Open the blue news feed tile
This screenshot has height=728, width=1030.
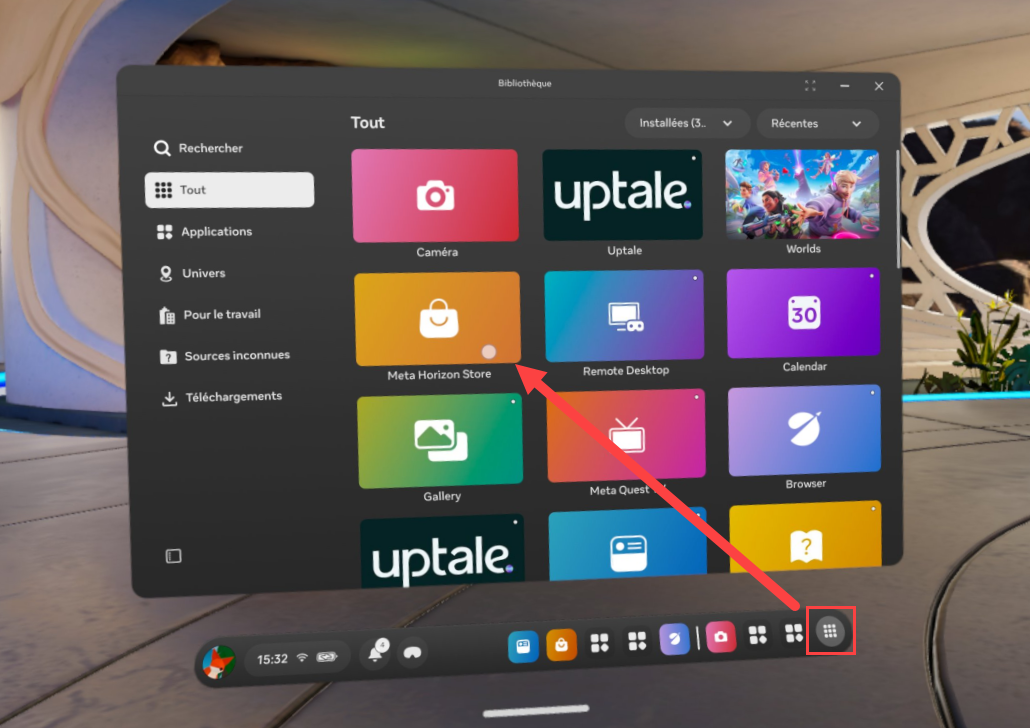tap(628, 543)
